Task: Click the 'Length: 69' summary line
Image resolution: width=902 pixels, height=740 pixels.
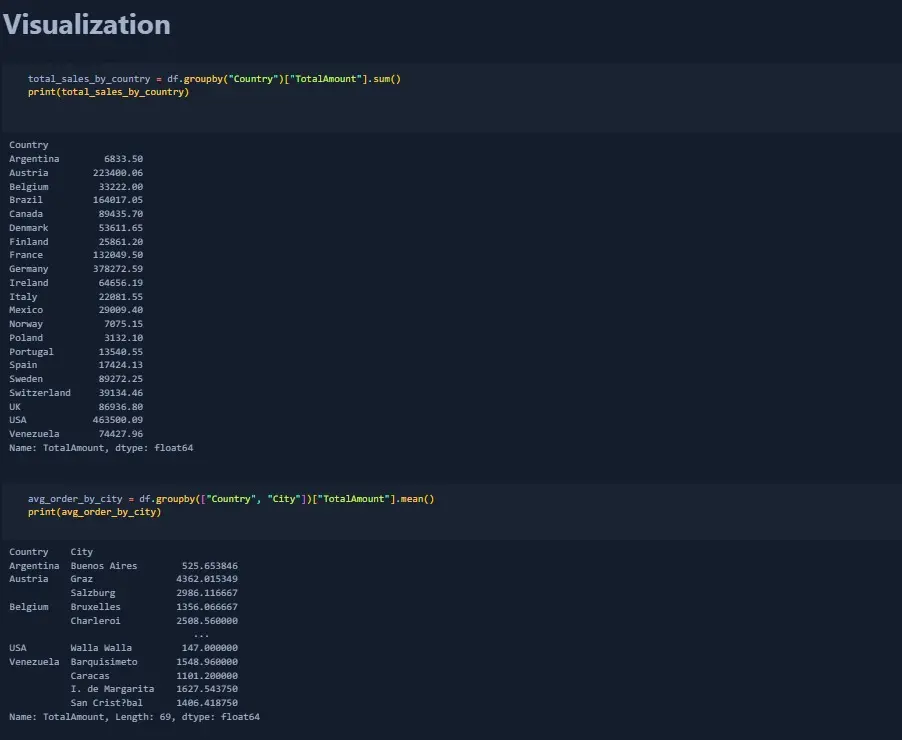Action: 135,717
